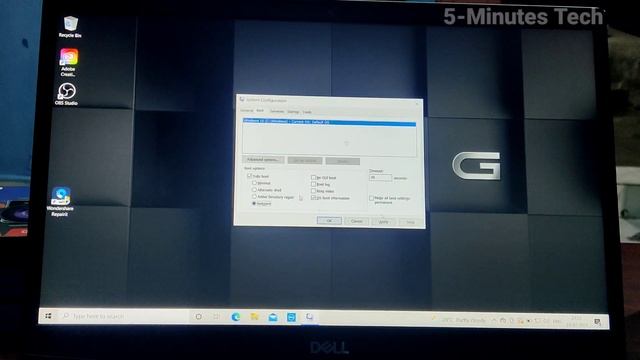Screen dimensions: 640x360
Task: Open the Mail app from the taskbar
Action: pyautogui.click(x=273, y=317)
